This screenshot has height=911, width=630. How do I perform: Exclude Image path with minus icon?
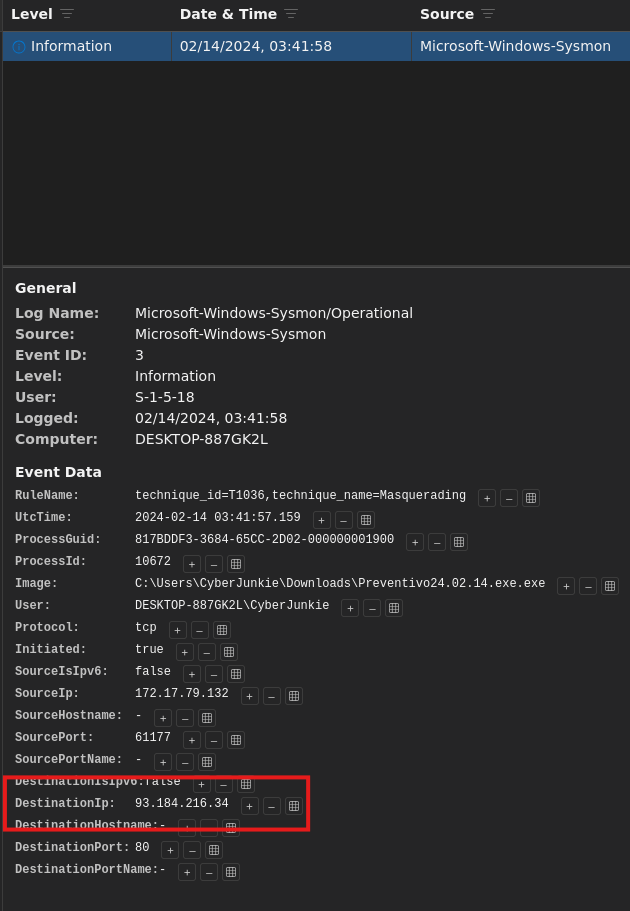point(588,586)
